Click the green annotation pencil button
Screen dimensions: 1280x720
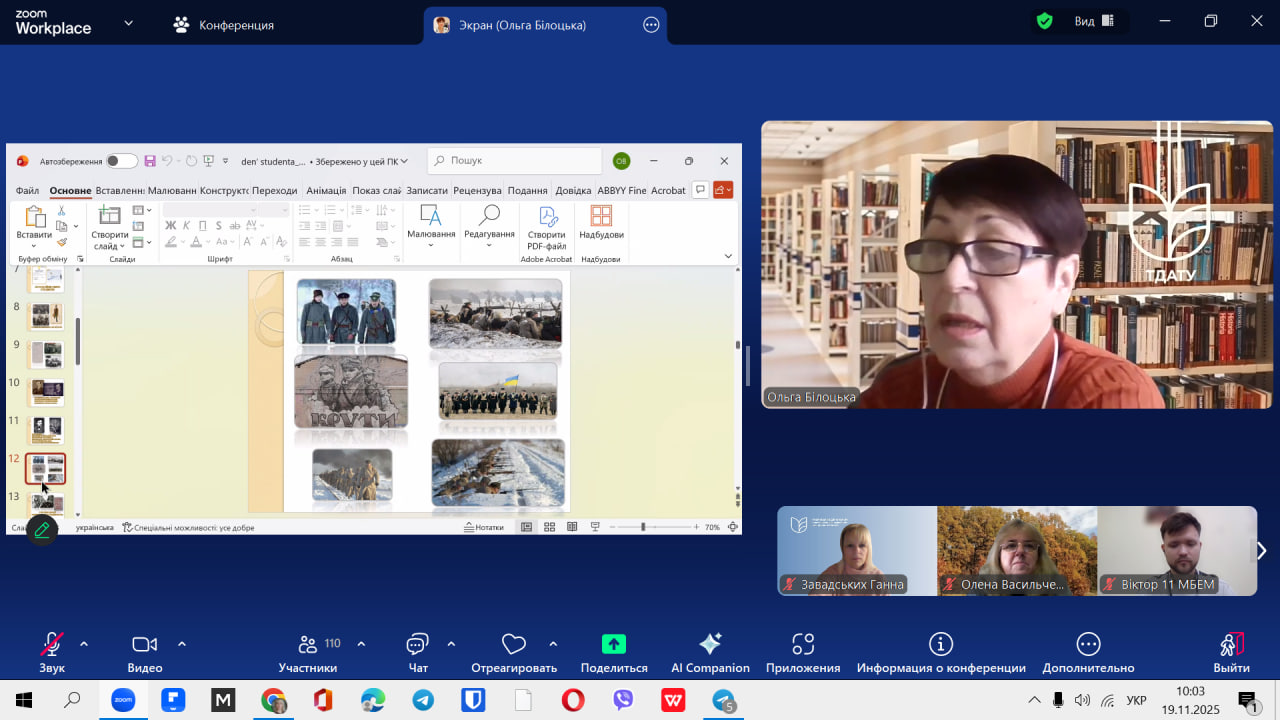click(42, 530)
